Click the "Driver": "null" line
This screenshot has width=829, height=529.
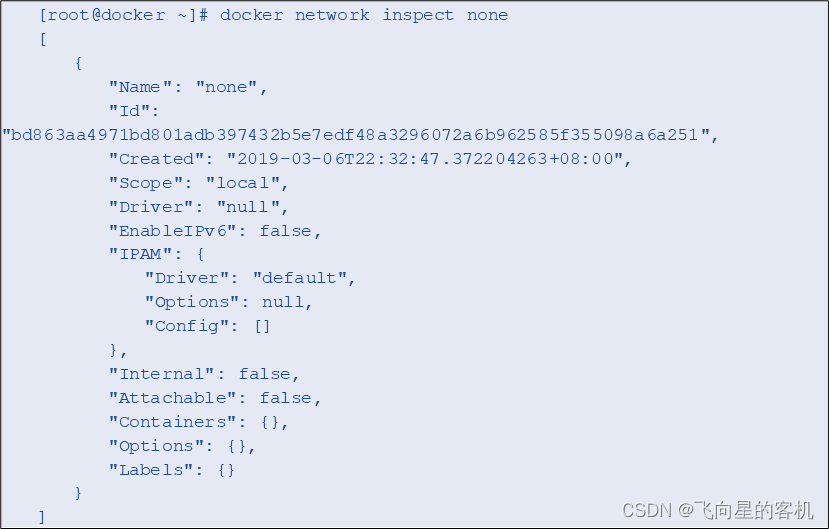(x=198, y=207)
